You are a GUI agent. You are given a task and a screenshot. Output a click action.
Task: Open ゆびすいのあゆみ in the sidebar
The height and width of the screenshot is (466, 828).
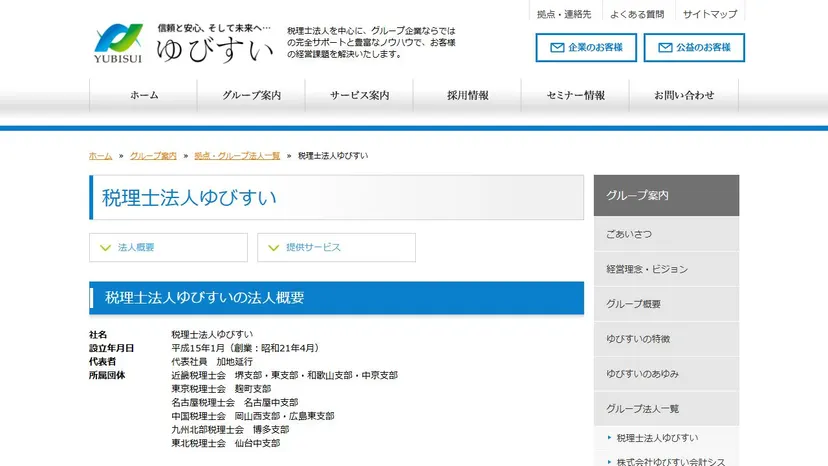pos(666,374)
